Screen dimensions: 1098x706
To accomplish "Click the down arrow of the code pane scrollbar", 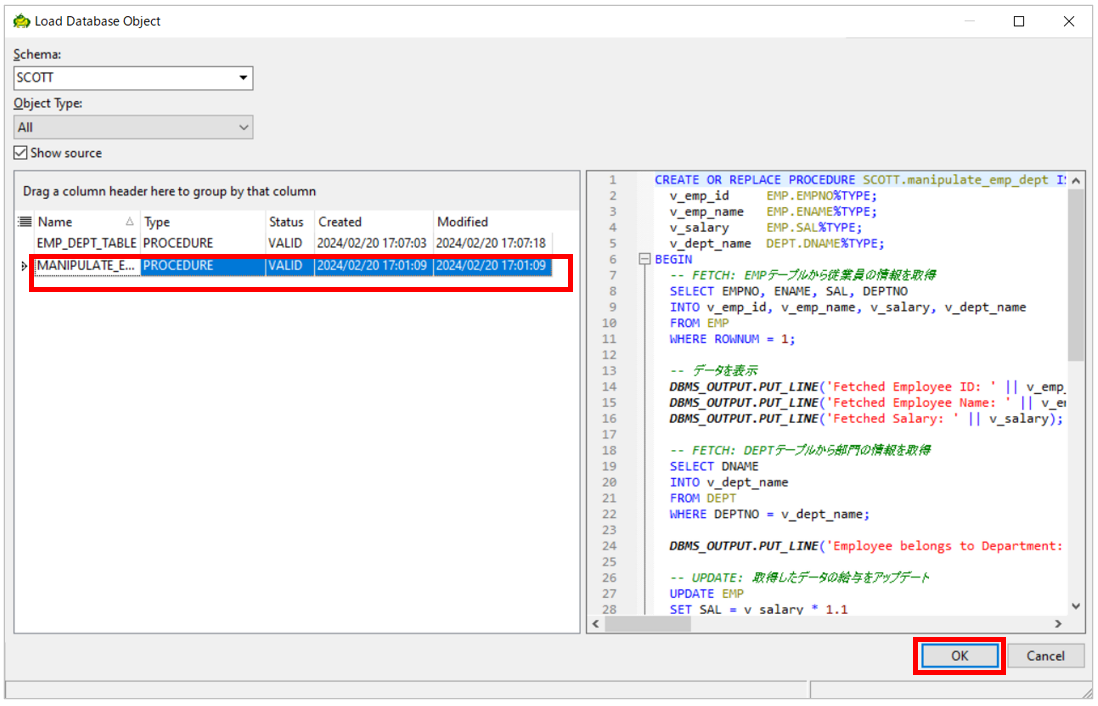I will click(1075, 606).
